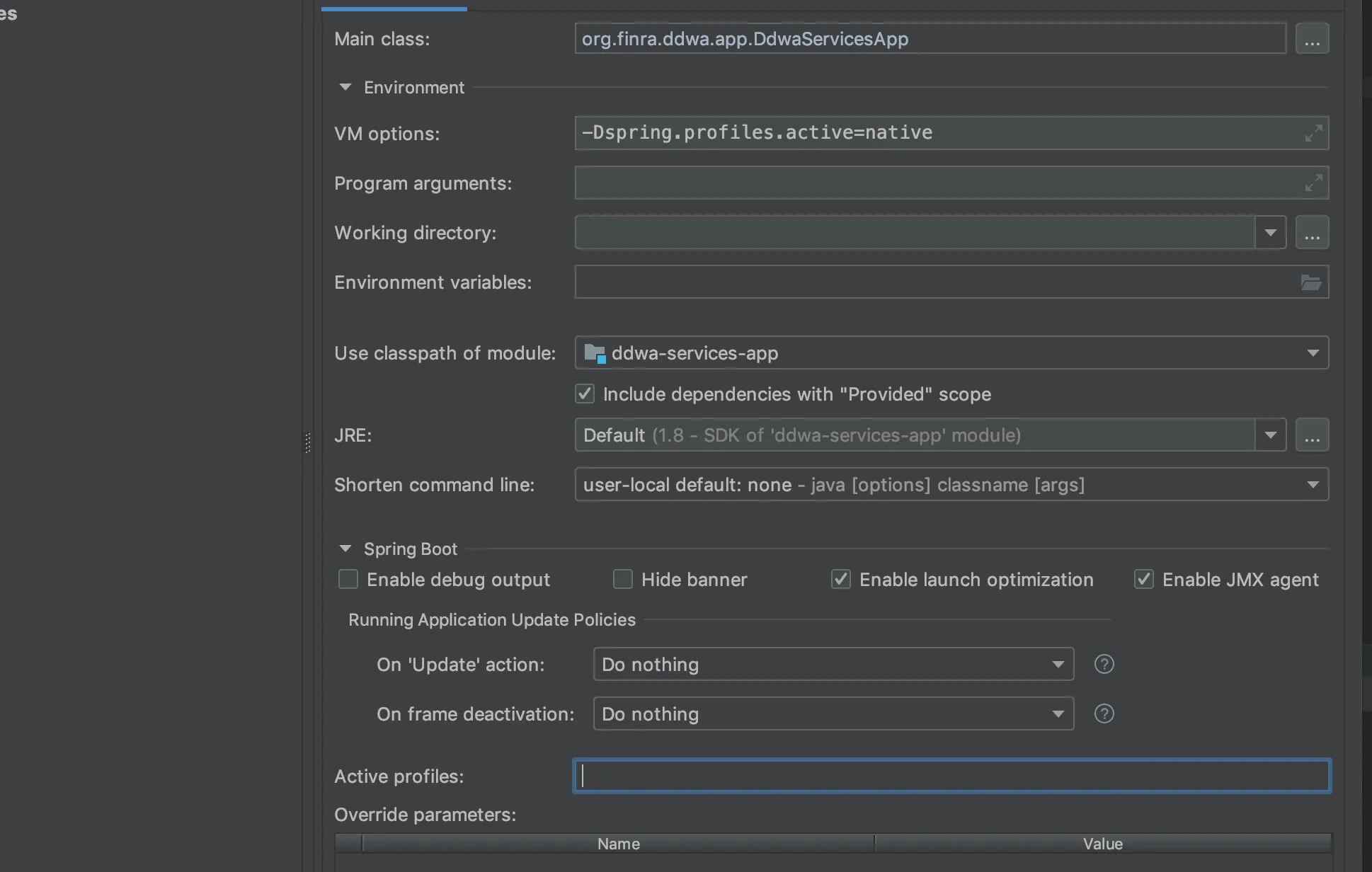1372x872 pixels.
Task: Click browse button next to JRE
Action: click(1312, 435)
